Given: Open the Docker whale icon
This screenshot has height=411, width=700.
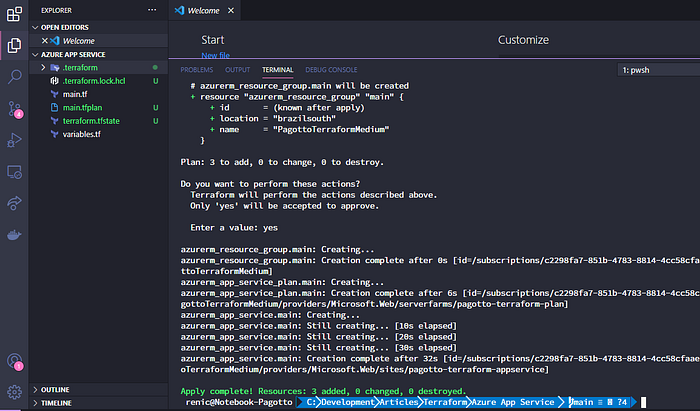Looking at the screenshot, I should pyautogui.click(x=14, y=235).
